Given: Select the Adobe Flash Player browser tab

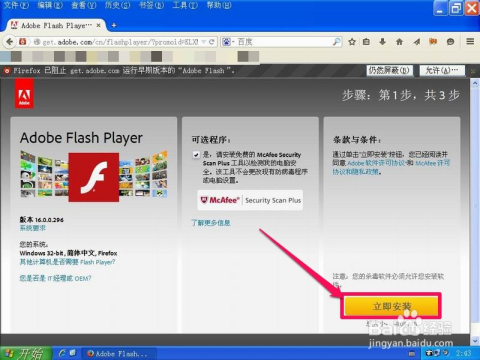Looking at the screenshot, I should tap(56, 25).
